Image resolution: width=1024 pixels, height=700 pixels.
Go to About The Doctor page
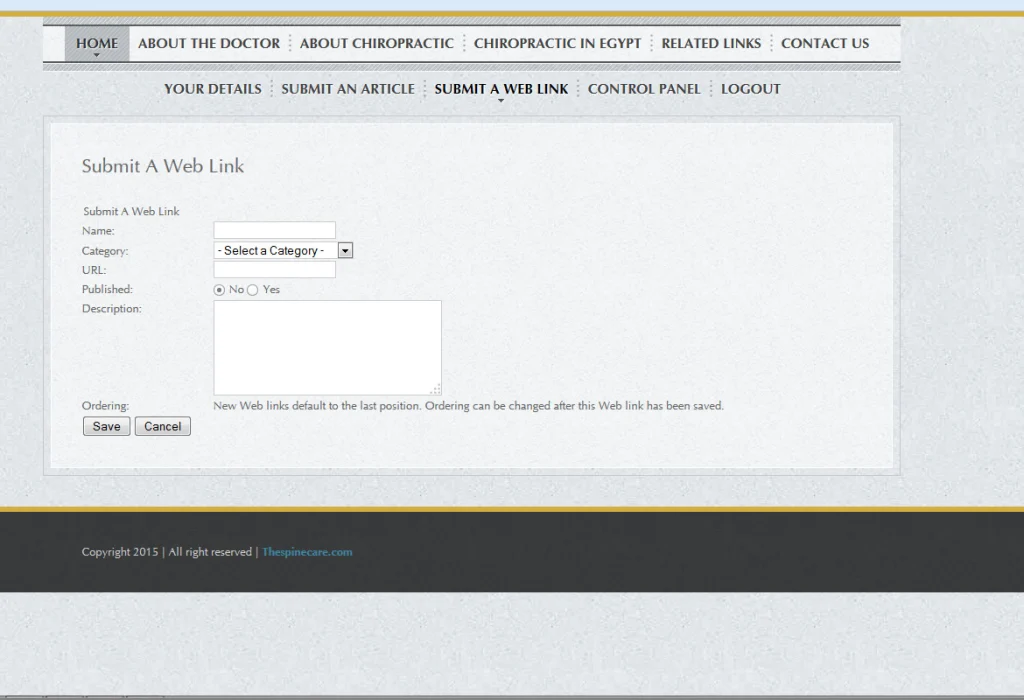tap(209, 44)
